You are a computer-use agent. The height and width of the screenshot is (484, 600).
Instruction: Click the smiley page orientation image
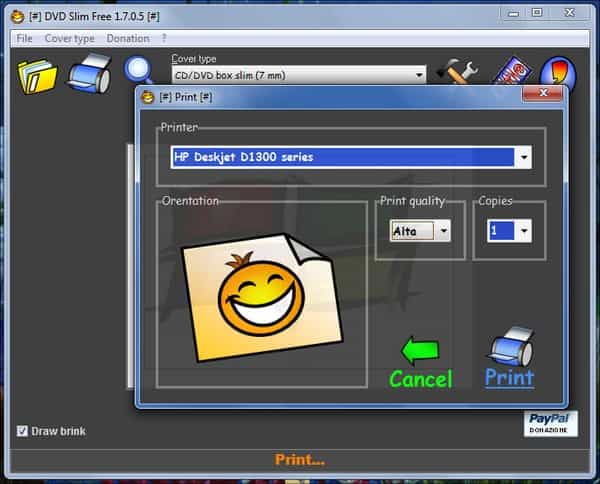(x=262, y=297)
